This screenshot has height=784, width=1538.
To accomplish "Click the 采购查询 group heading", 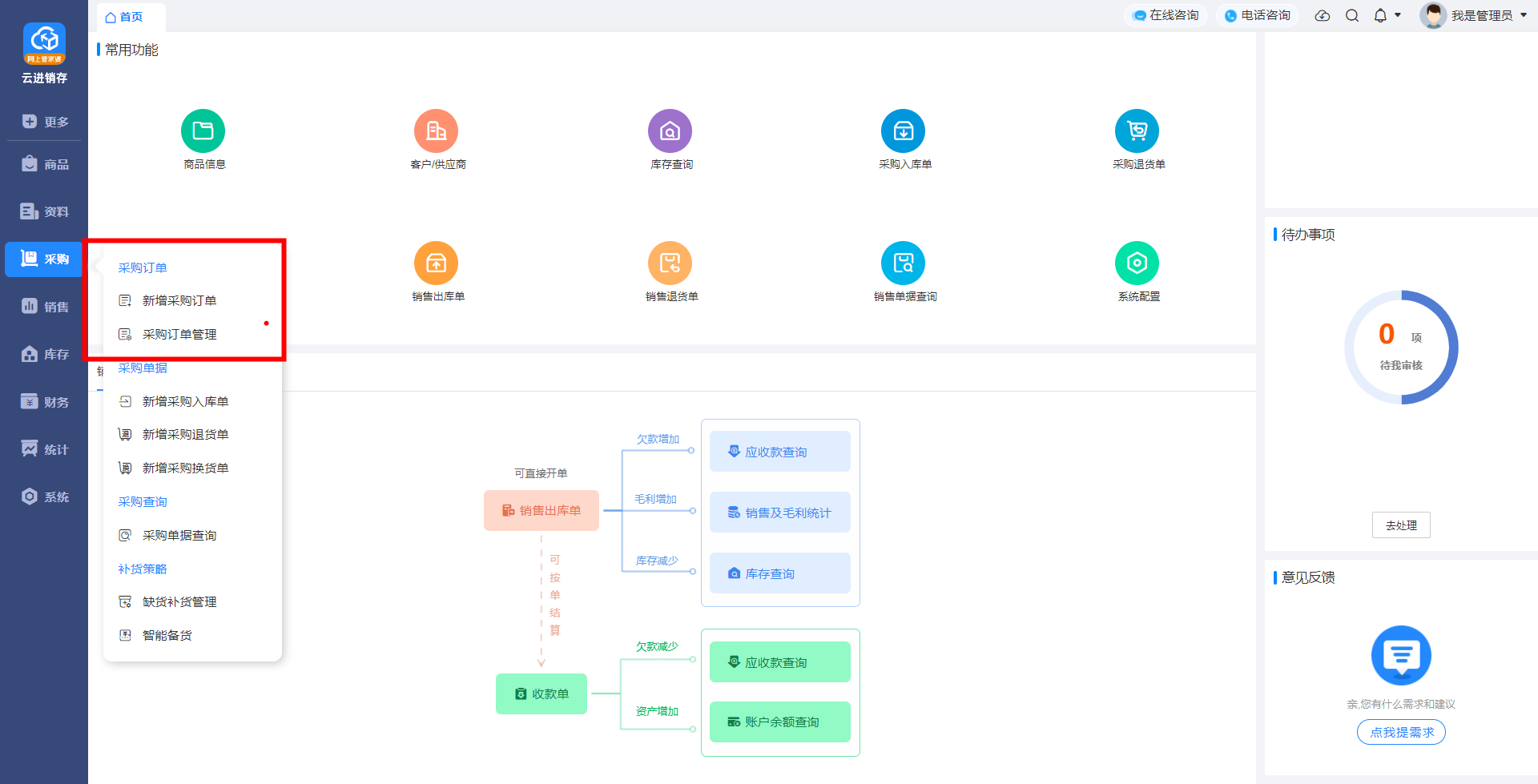I will pyautogui.click(x=143, y=502).
